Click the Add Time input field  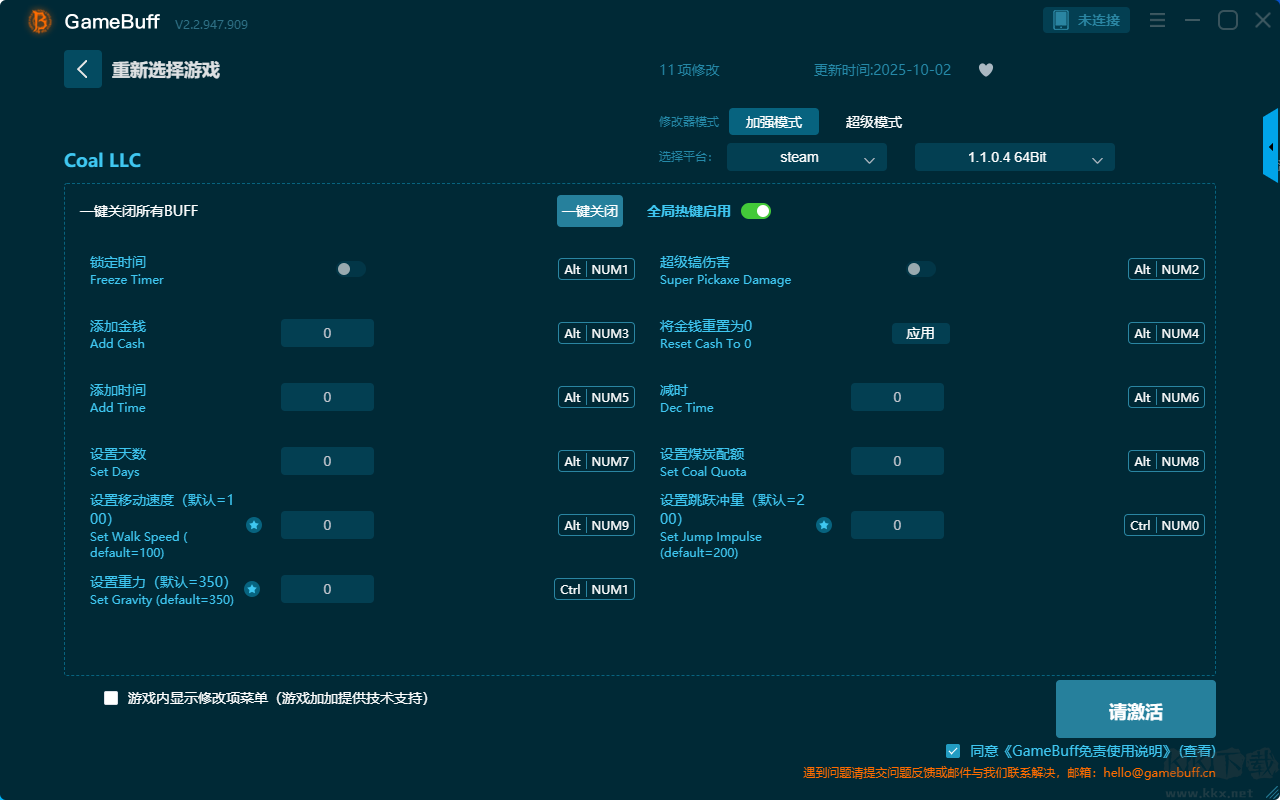click(327, 397)
